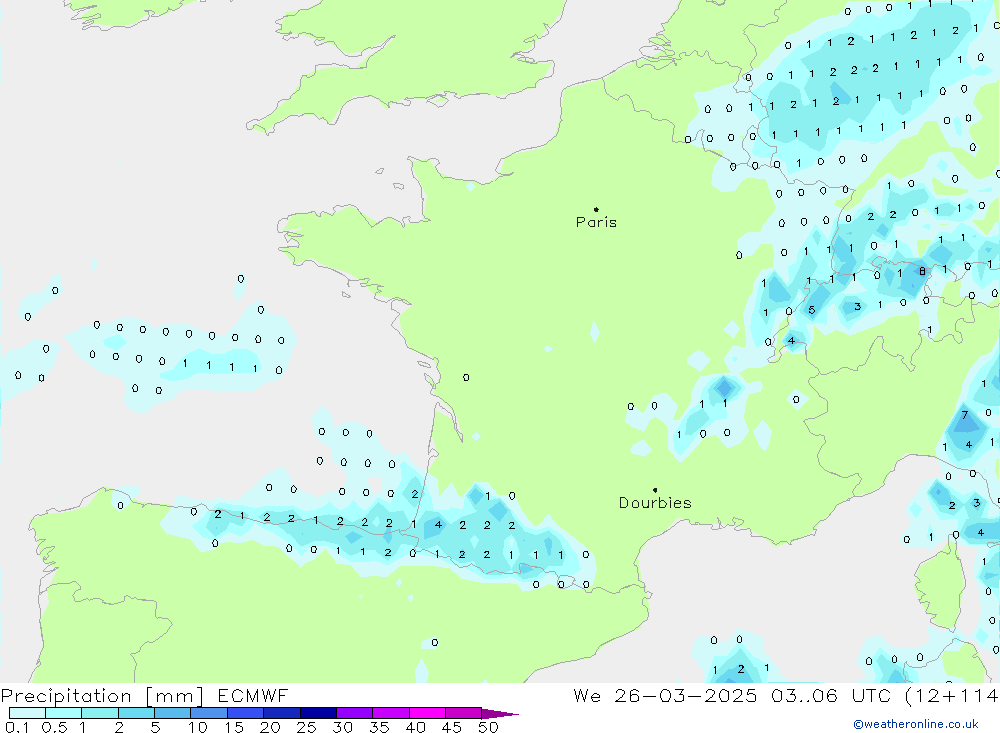
Task: Pick the 35–40 mm legend swatch
Action: coord(390,713)
